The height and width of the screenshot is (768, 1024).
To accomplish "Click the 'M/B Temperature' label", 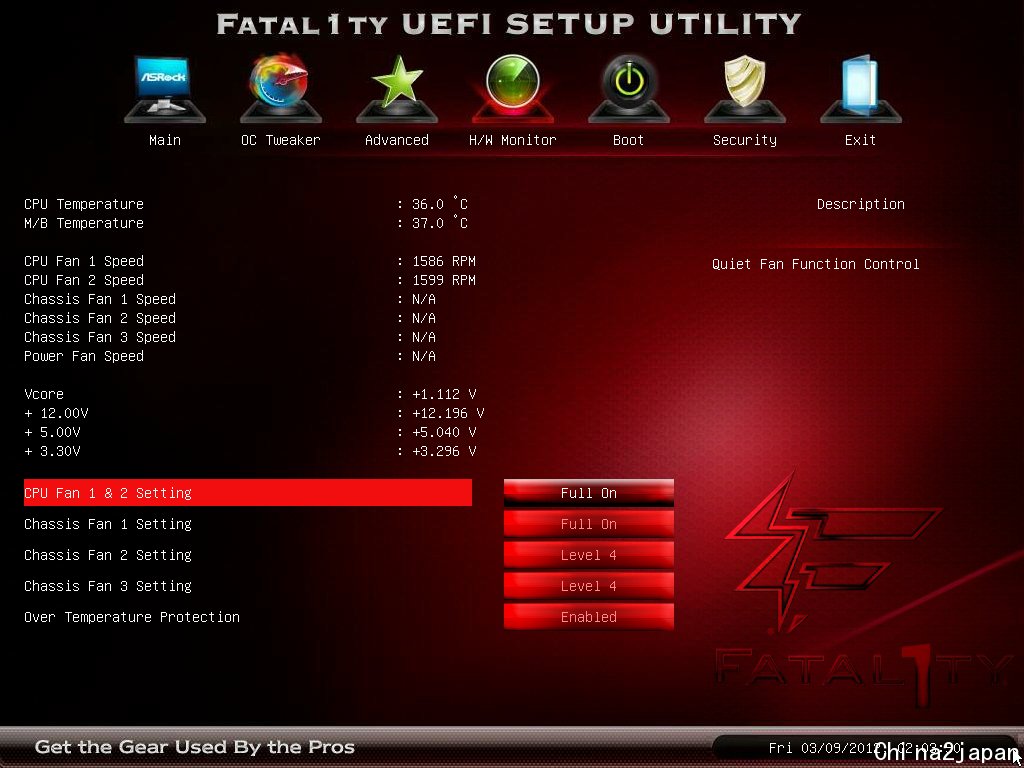I will point(84,223).
